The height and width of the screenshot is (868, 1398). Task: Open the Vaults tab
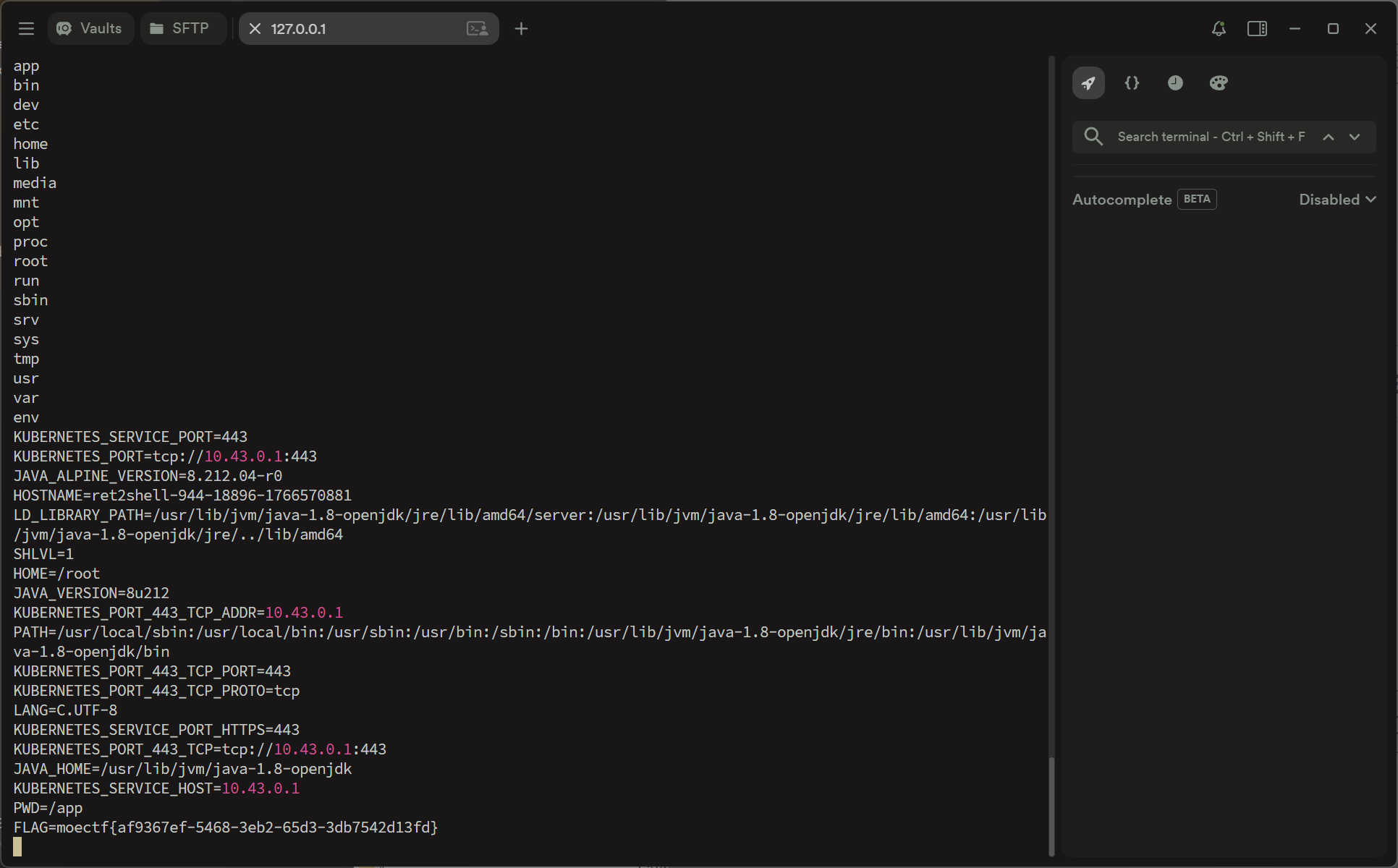point(90,29)
